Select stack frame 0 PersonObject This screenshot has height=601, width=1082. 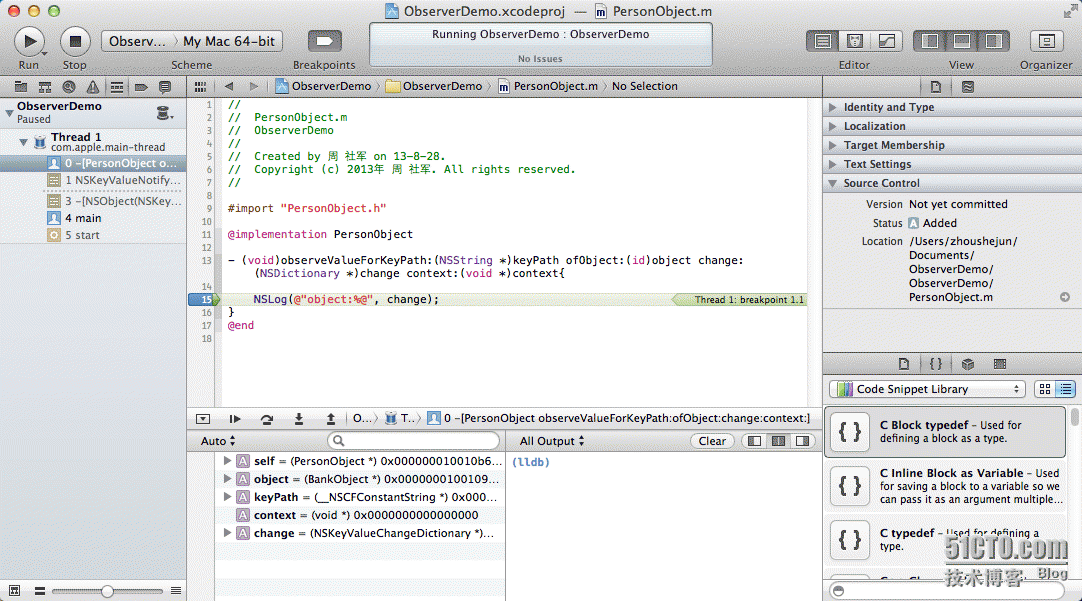[x=93, y=164]
